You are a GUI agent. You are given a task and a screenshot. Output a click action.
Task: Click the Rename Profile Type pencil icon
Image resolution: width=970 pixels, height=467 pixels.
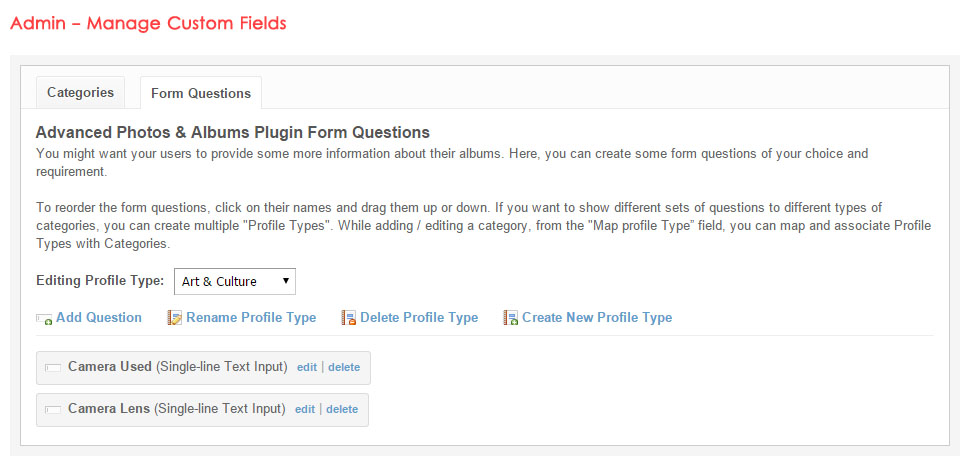tap(175, 318)
